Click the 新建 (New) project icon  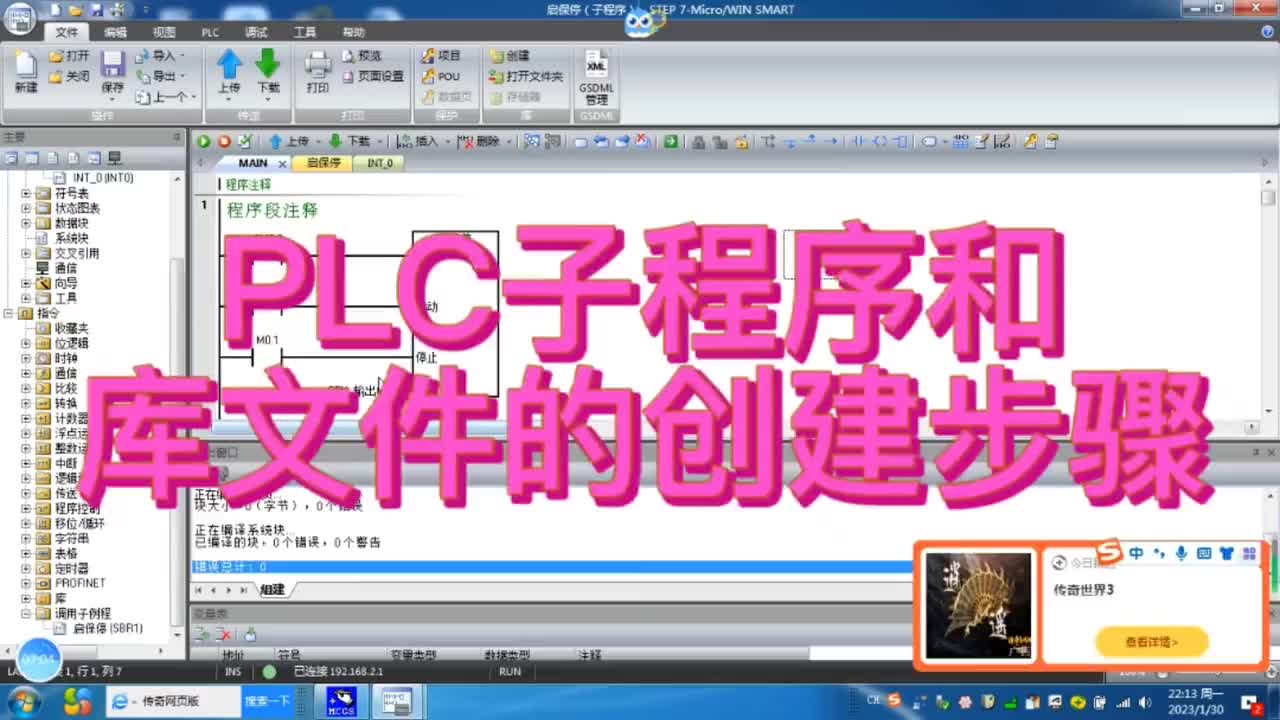pos(26,72)
